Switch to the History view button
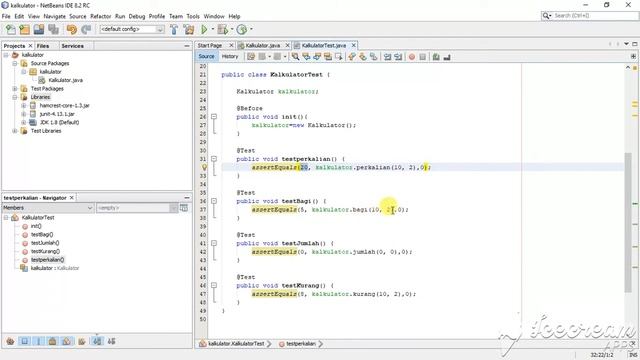 tap(230, 57)
